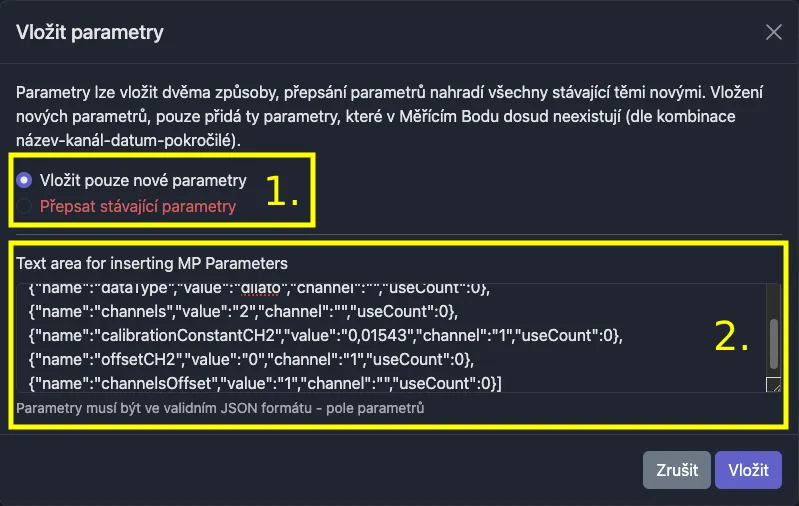Click the 'Text area for inserting MP Parameters' label
The height and width of the screenshot is (506, 799).
pos(152,264)
